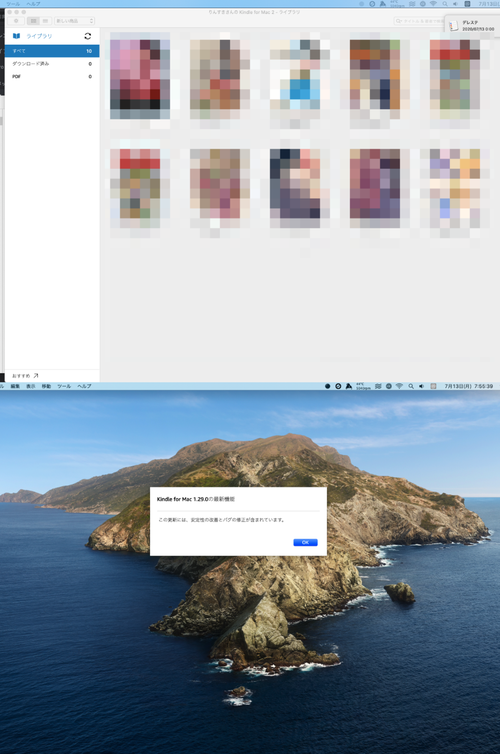Open the ツール menu in lower menu bar

pos(64,386)
